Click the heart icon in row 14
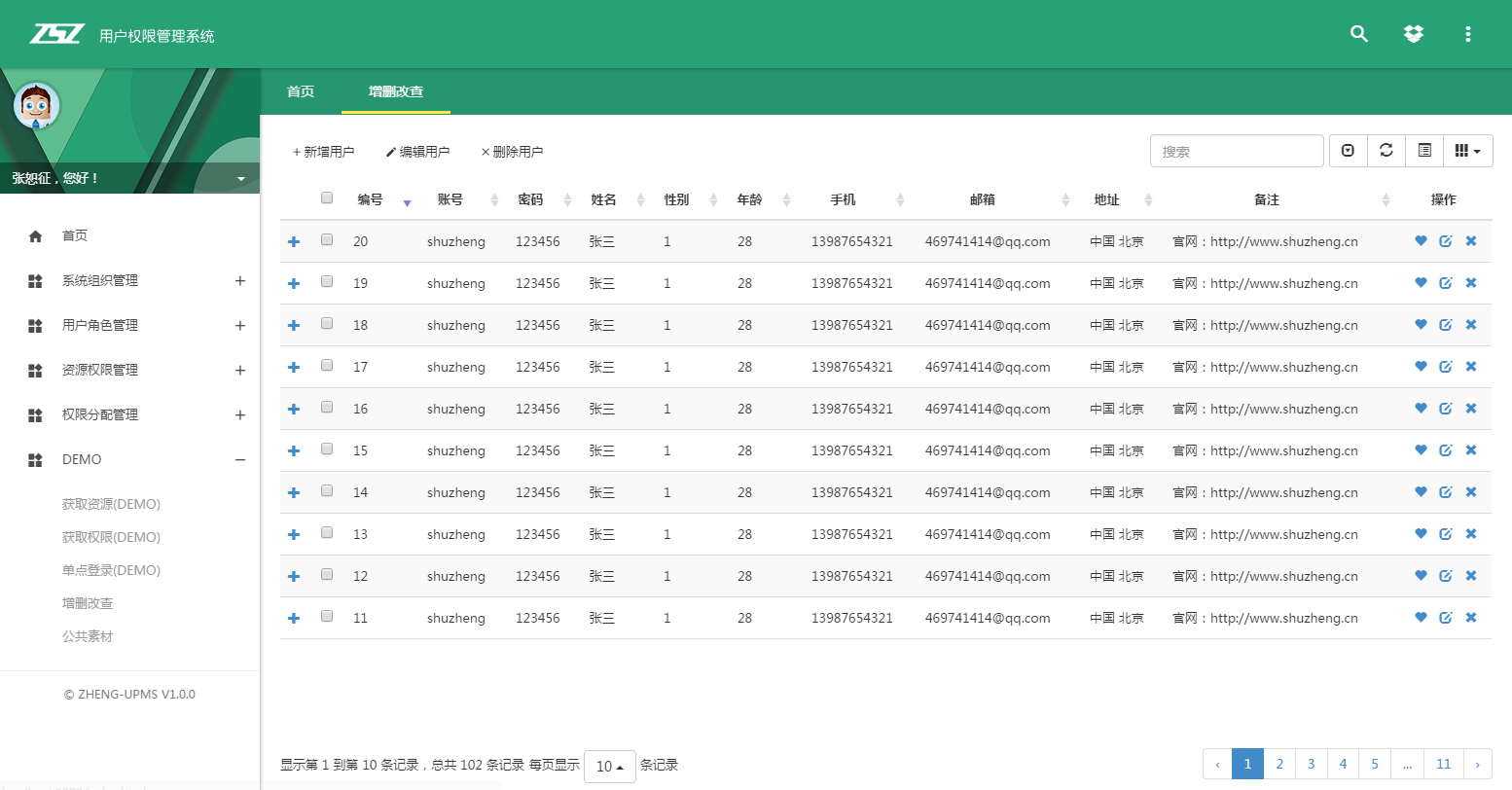This screenshot has height=790, width=1512. (x=1421, y=491)
